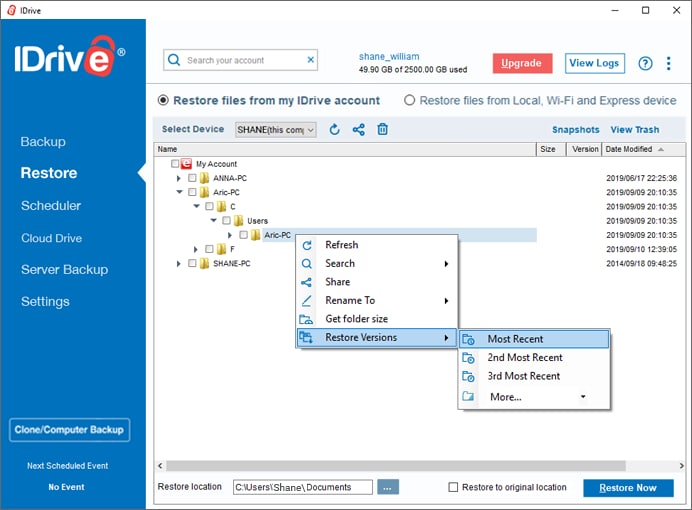Expand the SHANE-PC tree node
The height and width of the screenshot is (510, 692).
pyautogui.click(x=178, y=263)
